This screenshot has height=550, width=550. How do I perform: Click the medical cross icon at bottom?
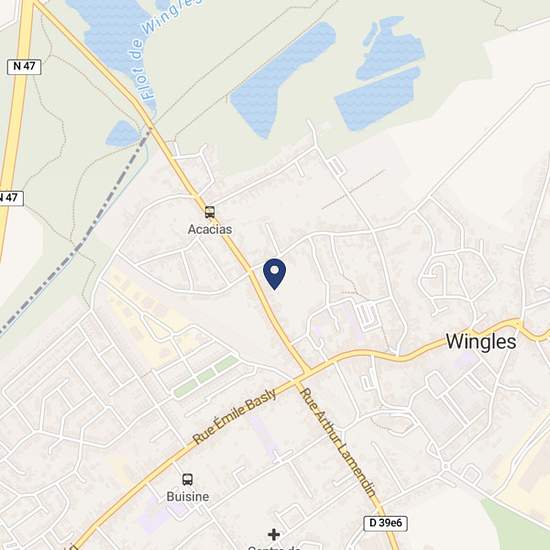(x=274, y=535)
